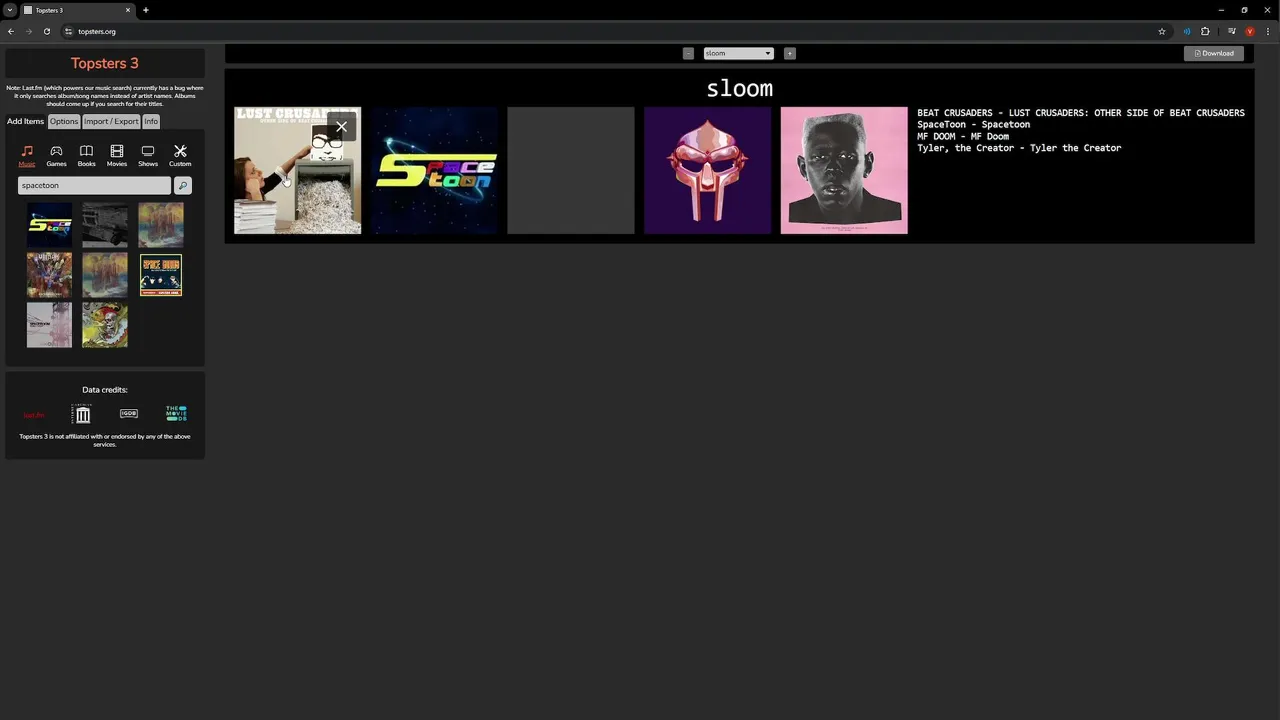1280x720 pixels.
Task: Open the Custom tools icon
Action: point(180,155)
